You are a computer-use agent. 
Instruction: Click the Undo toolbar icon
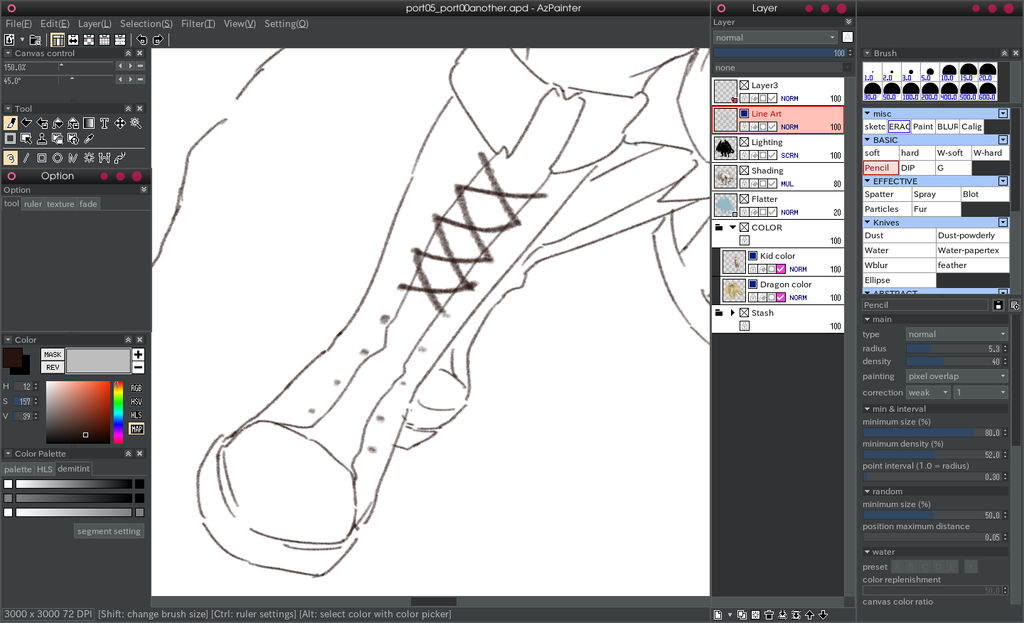tap(142, 40)
